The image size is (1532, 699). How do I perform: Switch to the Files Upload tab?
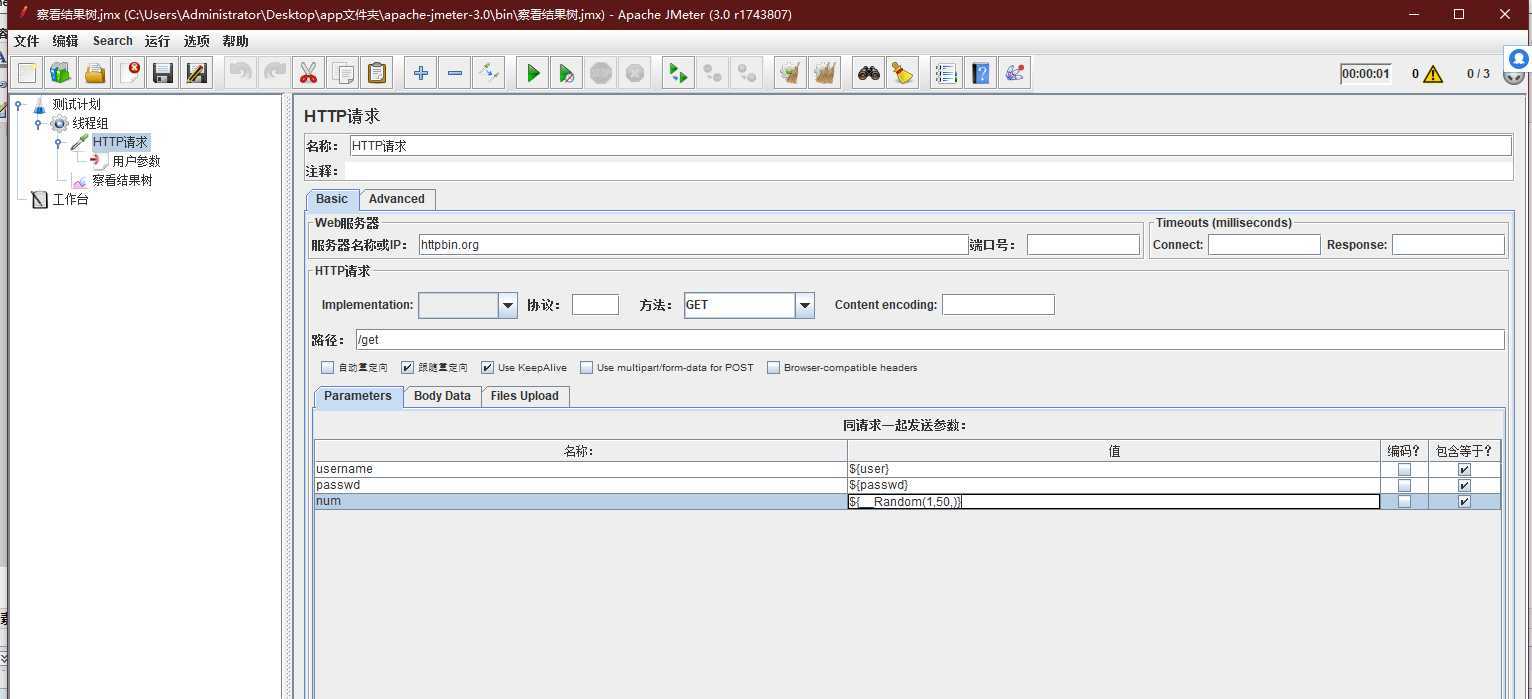pos(525,396)
